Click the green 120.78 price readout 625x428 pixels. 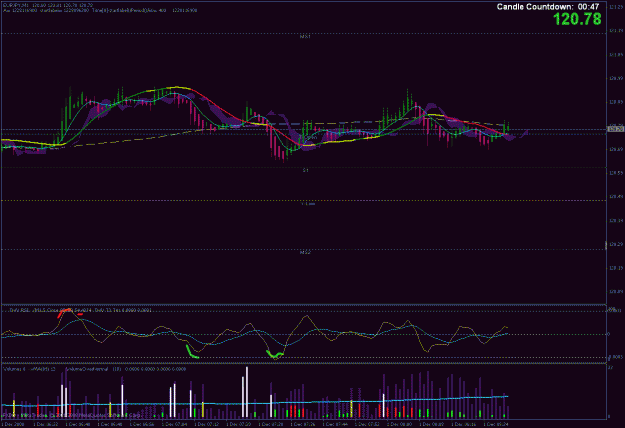coord(577,19)
